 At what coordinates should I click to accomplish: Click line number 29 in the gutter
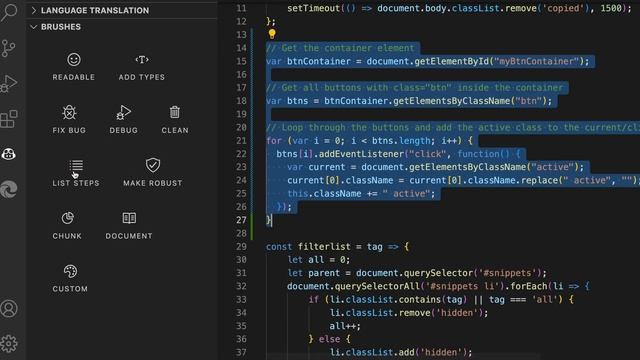pyautogui.click(x=241, y=247)
